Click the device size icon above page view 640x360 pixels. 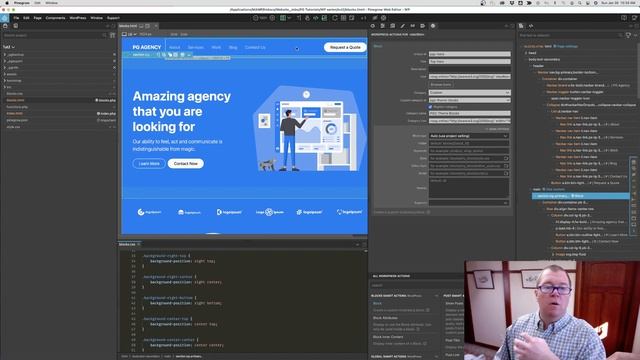point(124,34)
